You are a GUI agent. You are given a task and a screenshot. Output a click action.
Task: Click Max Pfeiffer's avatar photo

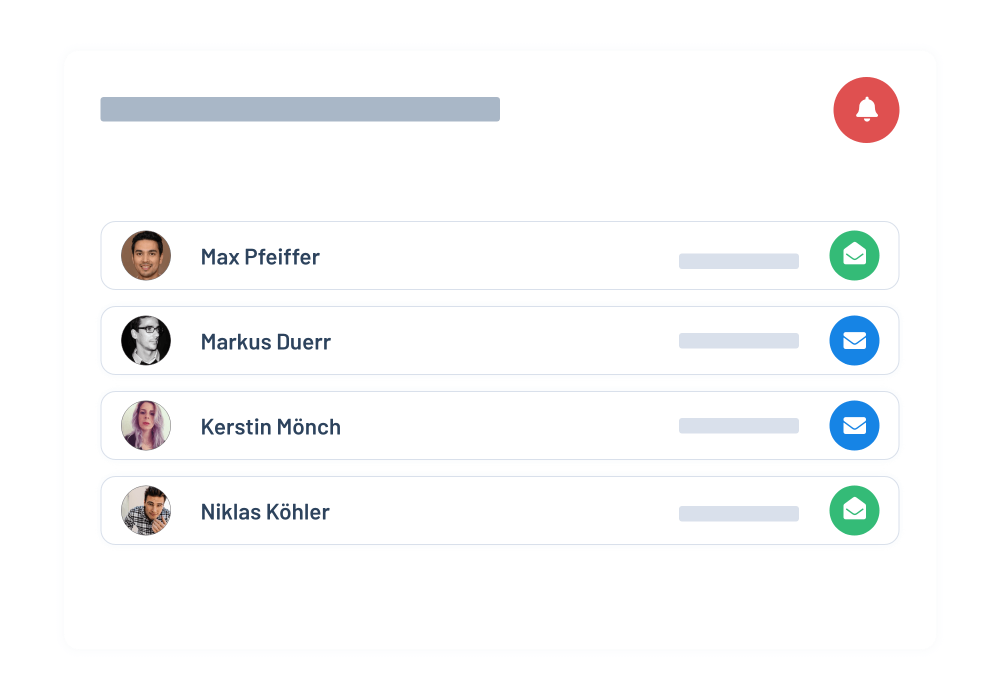[x=146, y=256]
